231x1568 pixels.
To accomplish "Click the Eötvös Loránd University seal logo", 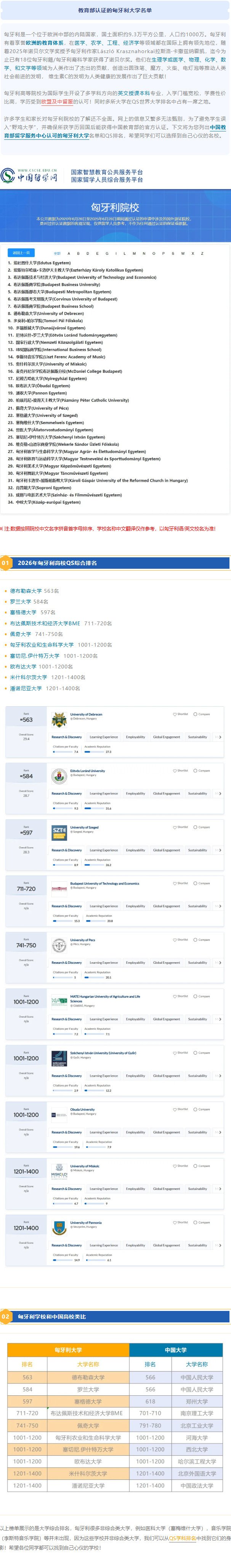I will [x=59, y=777].
